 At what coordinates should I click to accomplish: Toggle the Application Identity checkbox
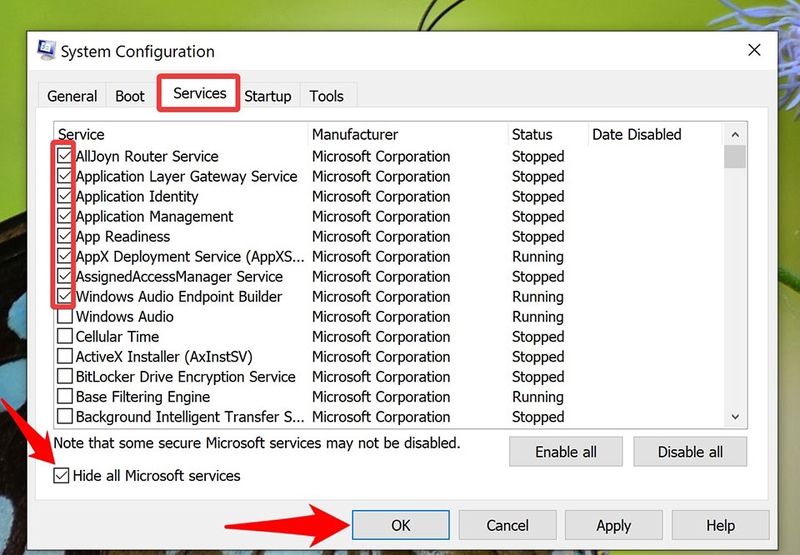click(x=64, y=196)
